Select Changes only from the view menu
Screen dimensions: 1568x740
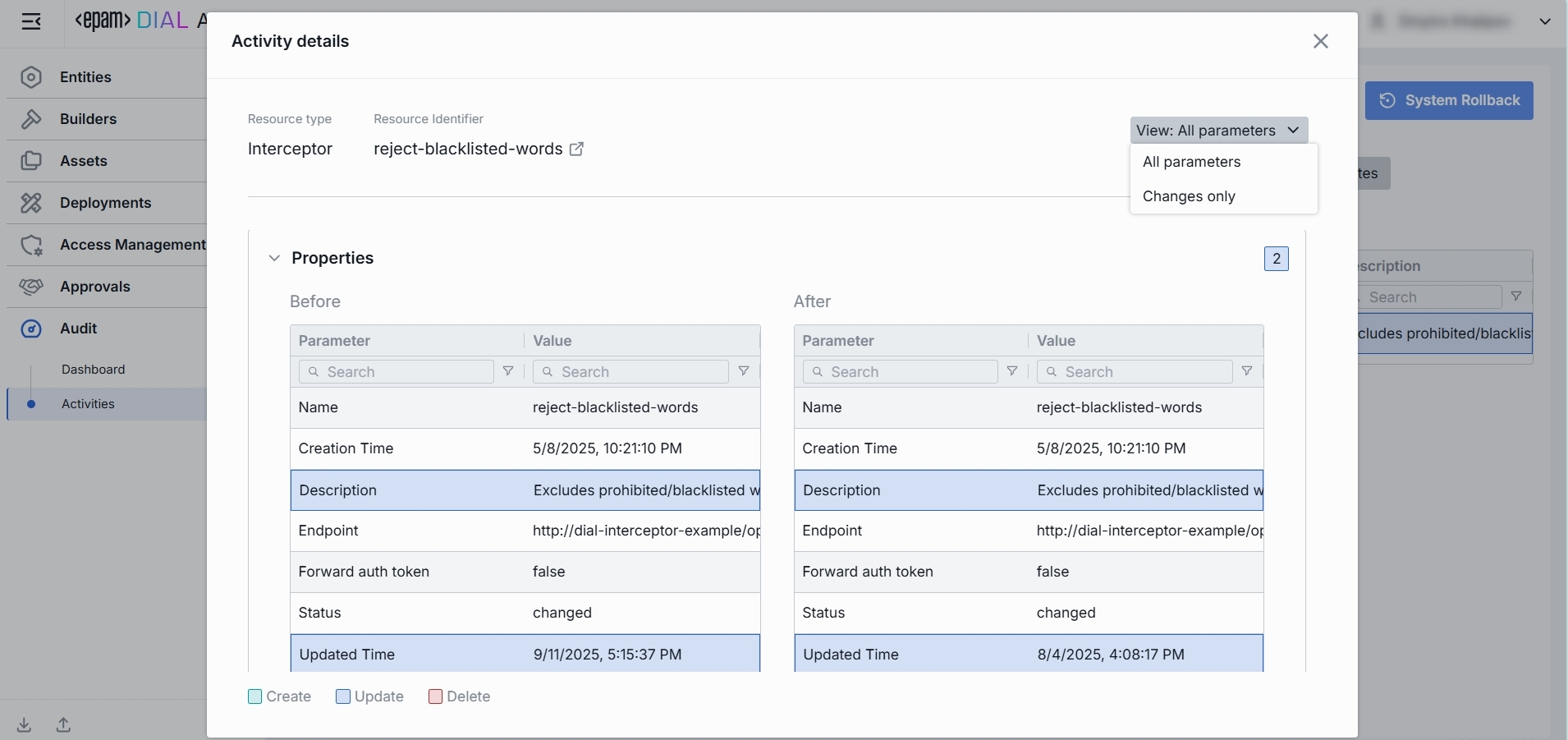coord(1189,196)
